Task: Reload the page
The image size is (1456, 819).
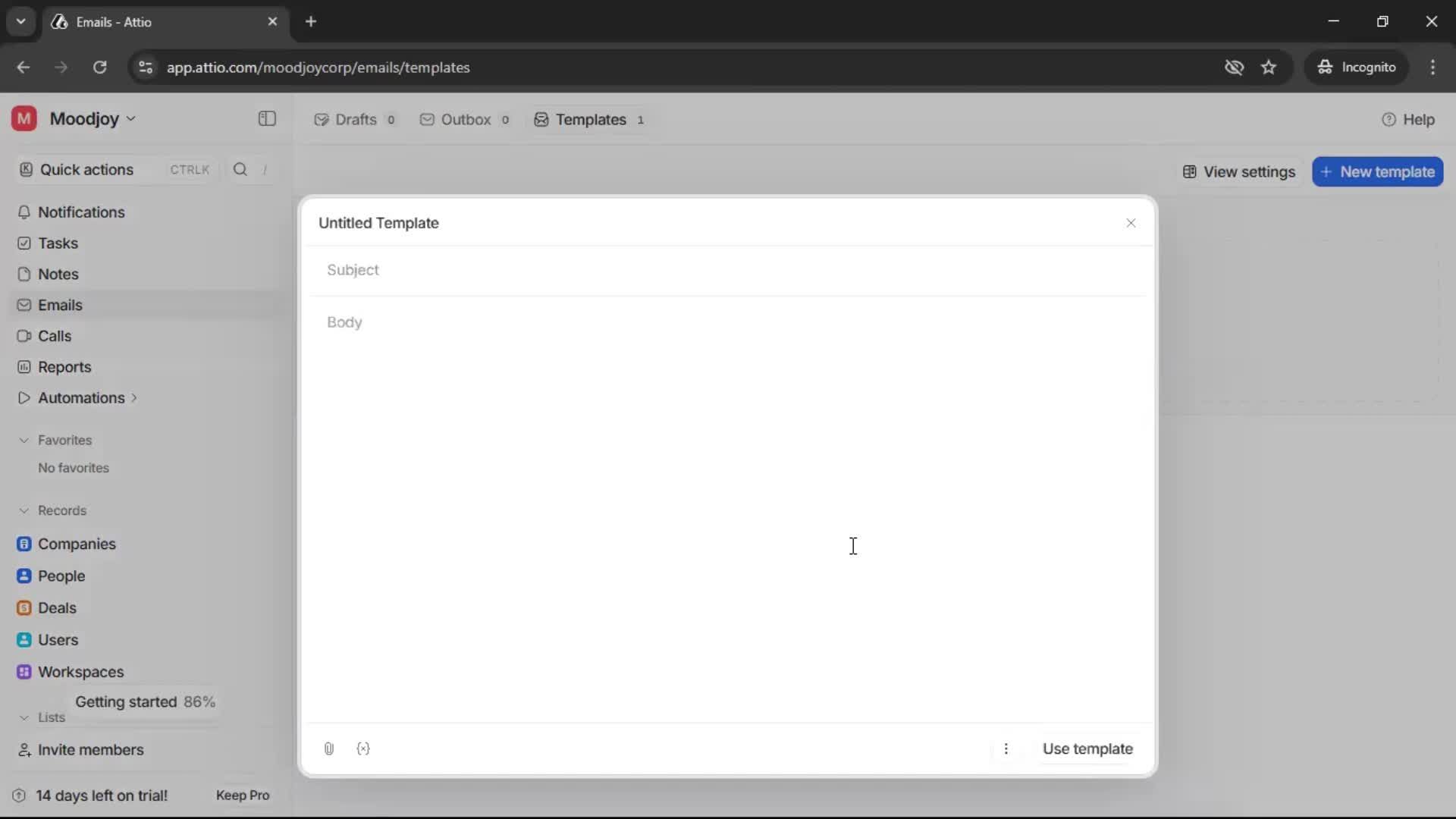Action: [99, 67]
